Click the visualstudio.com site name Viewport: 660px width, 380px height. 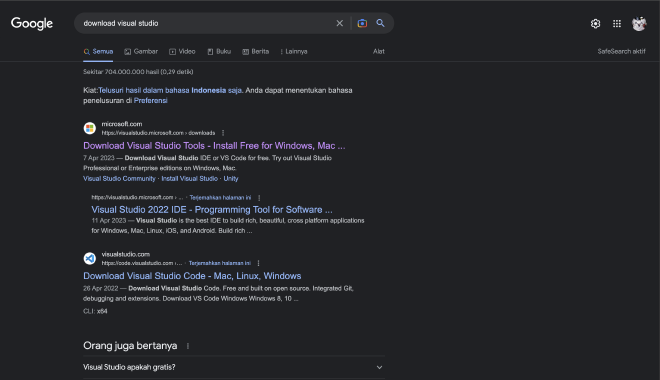[125, 254]
